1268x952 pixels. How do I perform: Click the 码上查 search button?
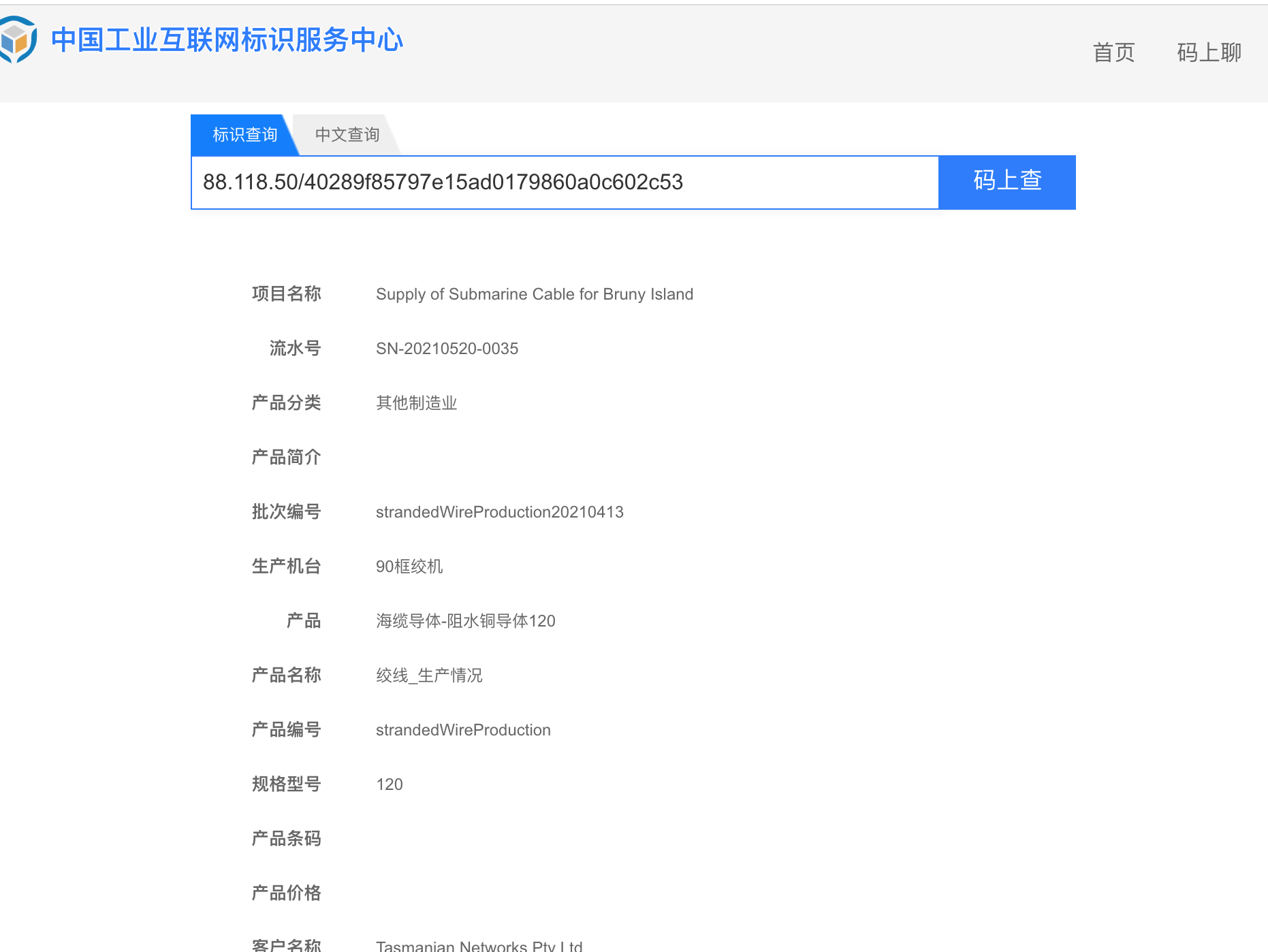(x=1007, y=183)
